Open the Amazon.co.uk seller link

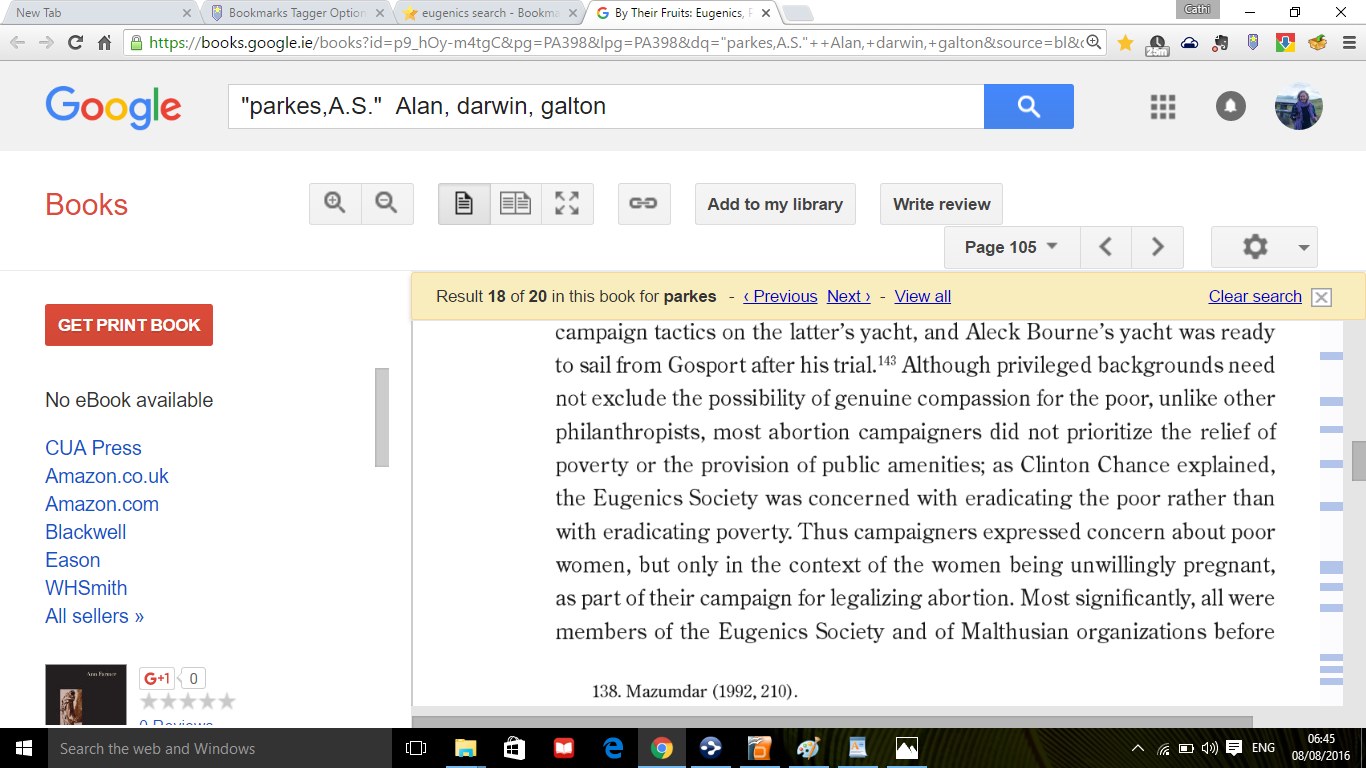tap(107, 476)
